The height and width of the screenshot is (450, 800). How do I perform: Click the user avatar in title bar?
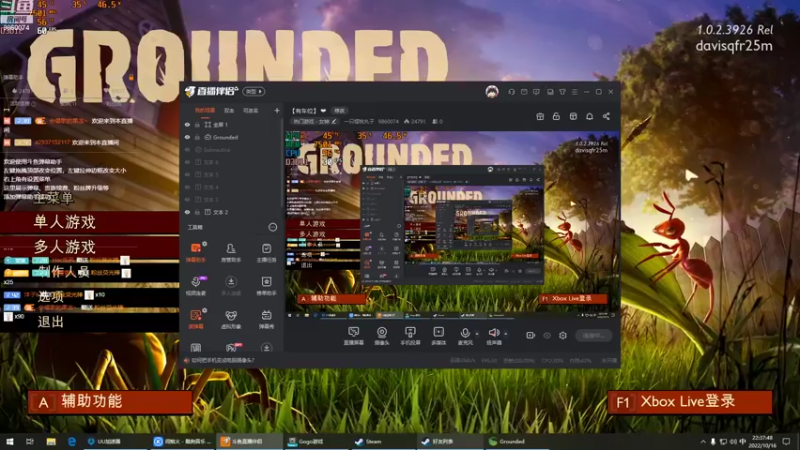tap(492, 92)
